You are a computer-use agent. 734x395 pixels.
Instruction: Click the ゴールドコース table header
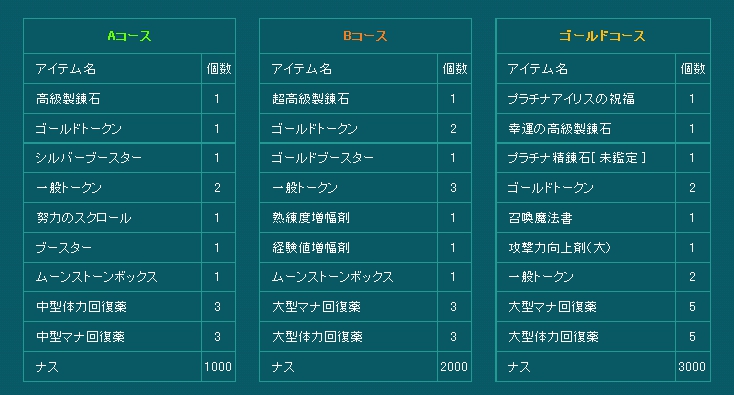click(x=602, y=36)
